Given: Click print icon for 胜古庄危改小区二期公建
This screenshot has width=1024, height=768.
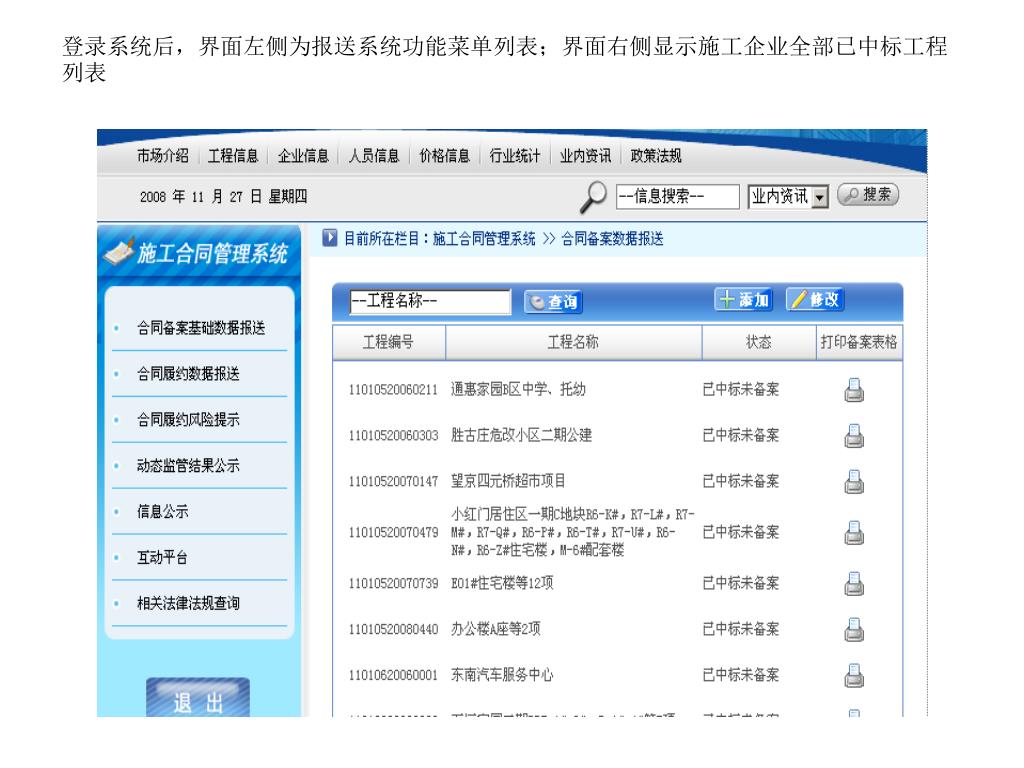Looking at the screenshot, I should point(854,436).
